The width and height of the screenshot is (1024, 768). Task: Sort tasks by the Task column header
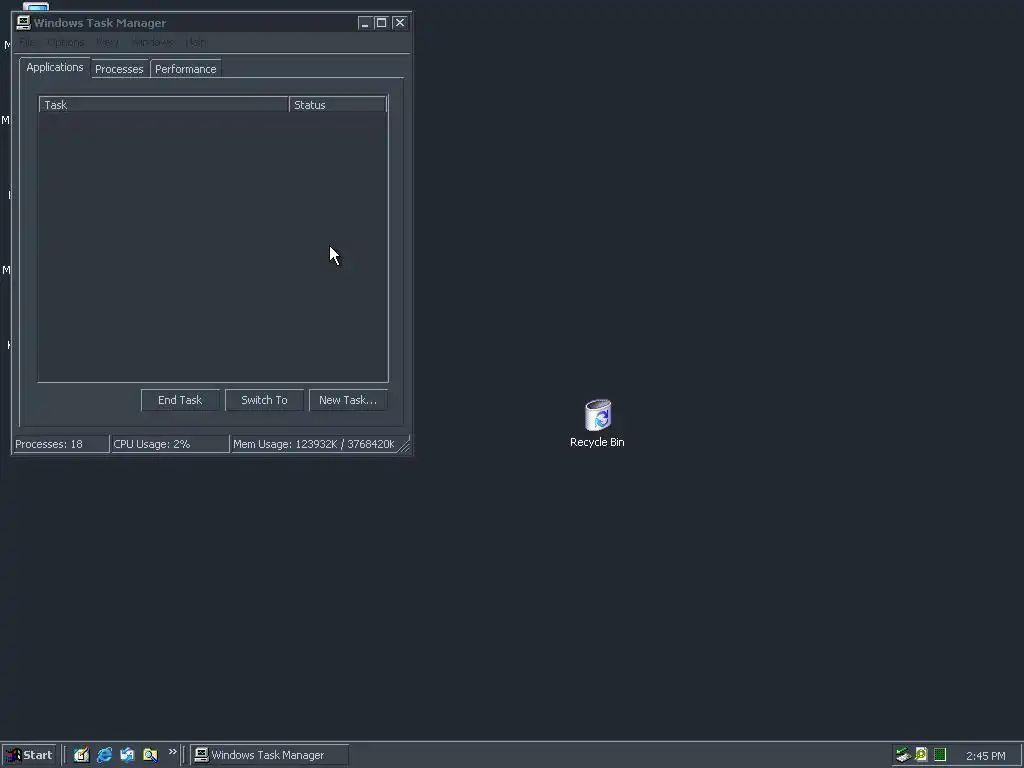point(164,104)
